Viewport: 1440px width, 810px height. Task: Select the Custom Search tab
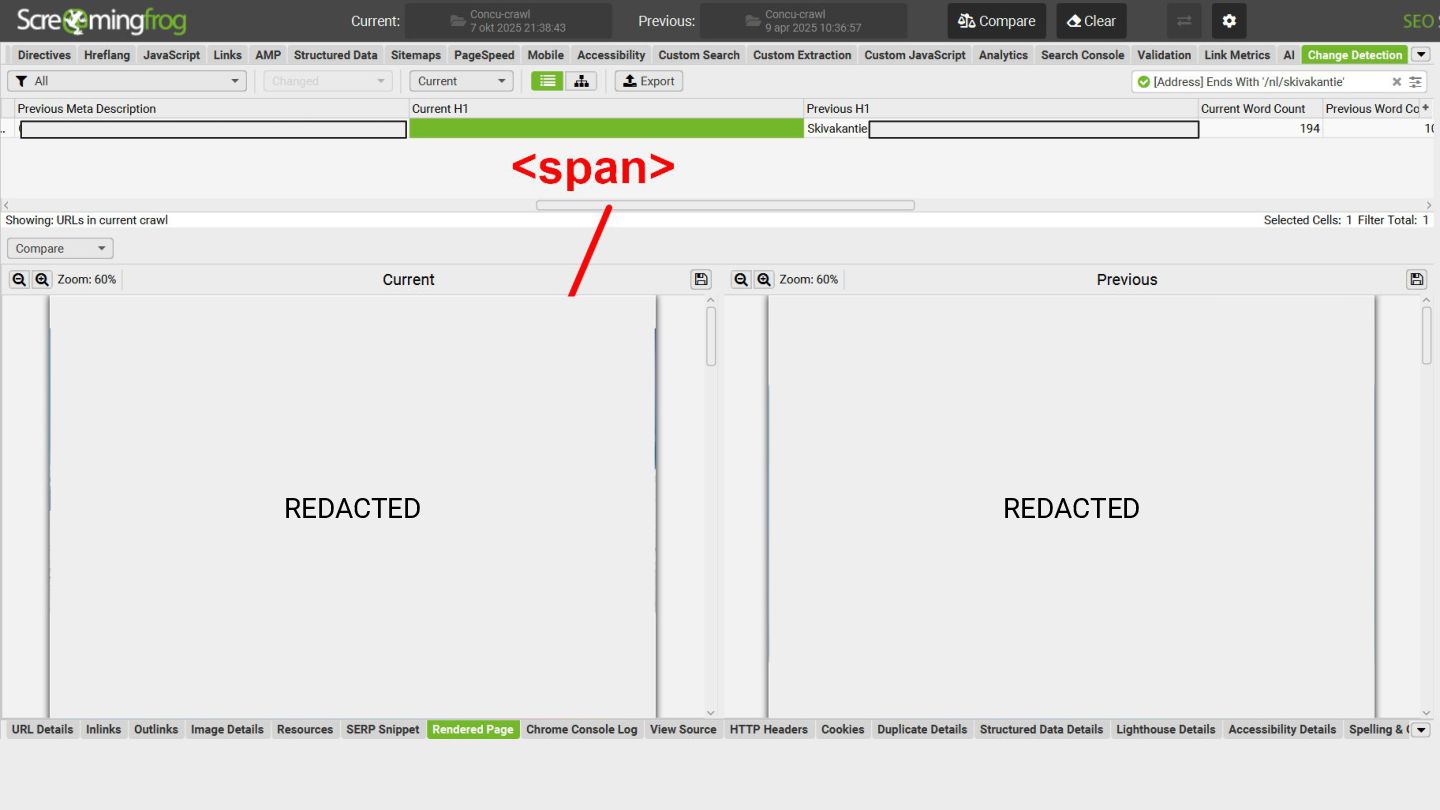[x=699, y=55]
